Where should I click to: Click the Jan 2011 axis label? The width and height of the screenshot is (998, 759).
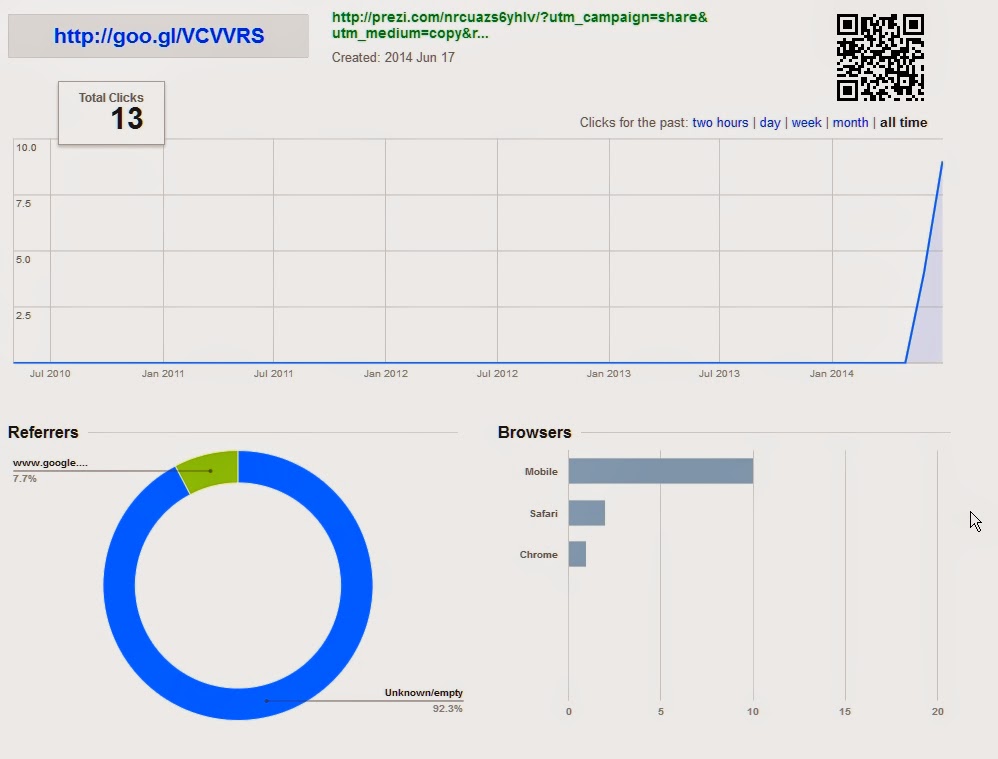point(163,374)
